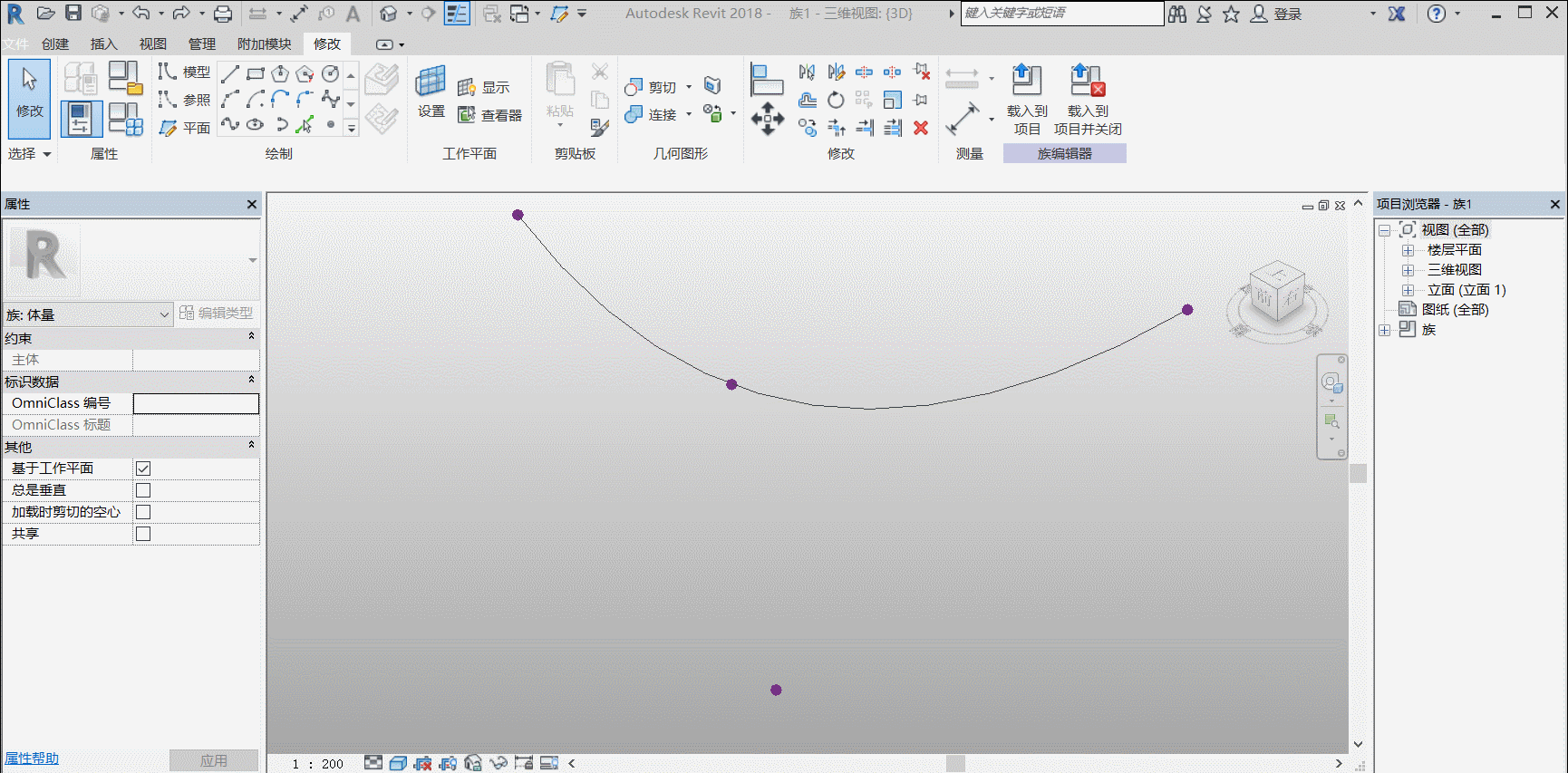Click the 应用 button in Properties
1568x773 pixels.
click(214, 760)
